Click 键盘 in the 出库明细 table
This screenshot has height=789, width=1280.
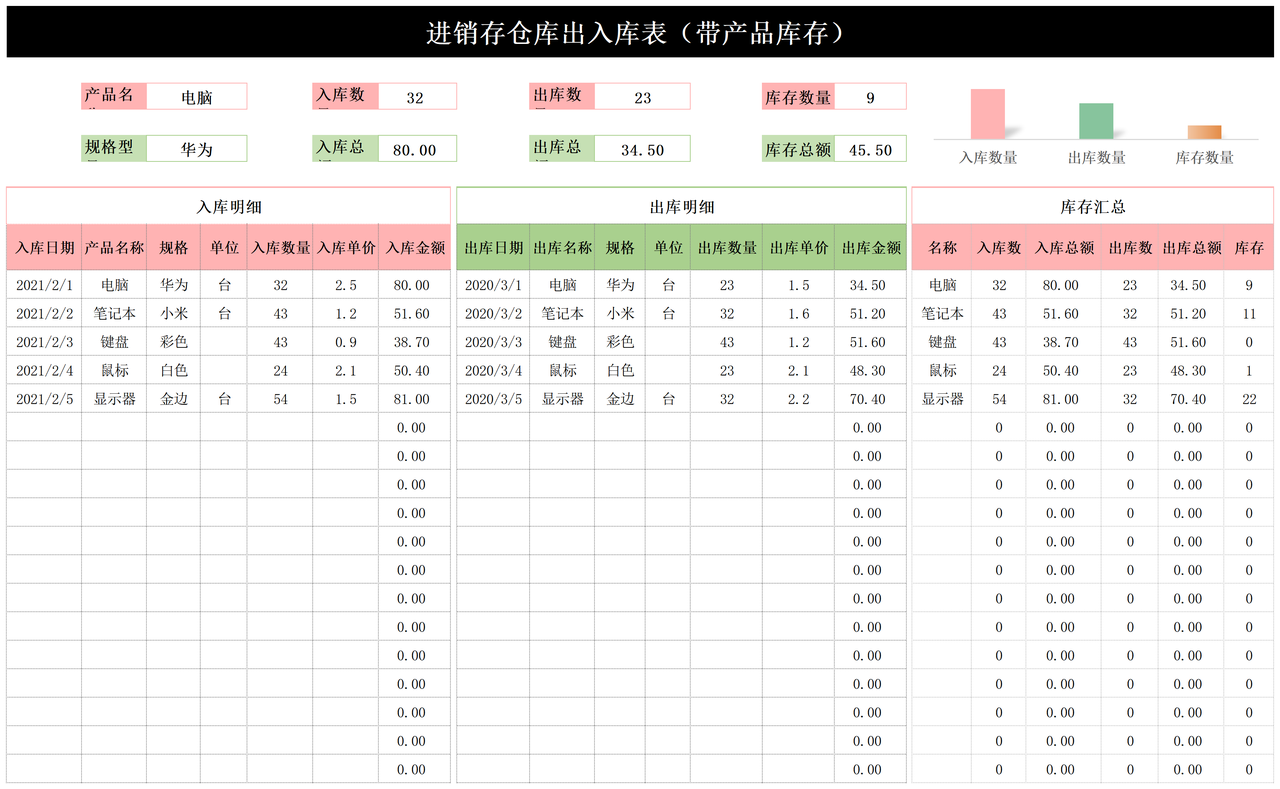coord(562,342)
